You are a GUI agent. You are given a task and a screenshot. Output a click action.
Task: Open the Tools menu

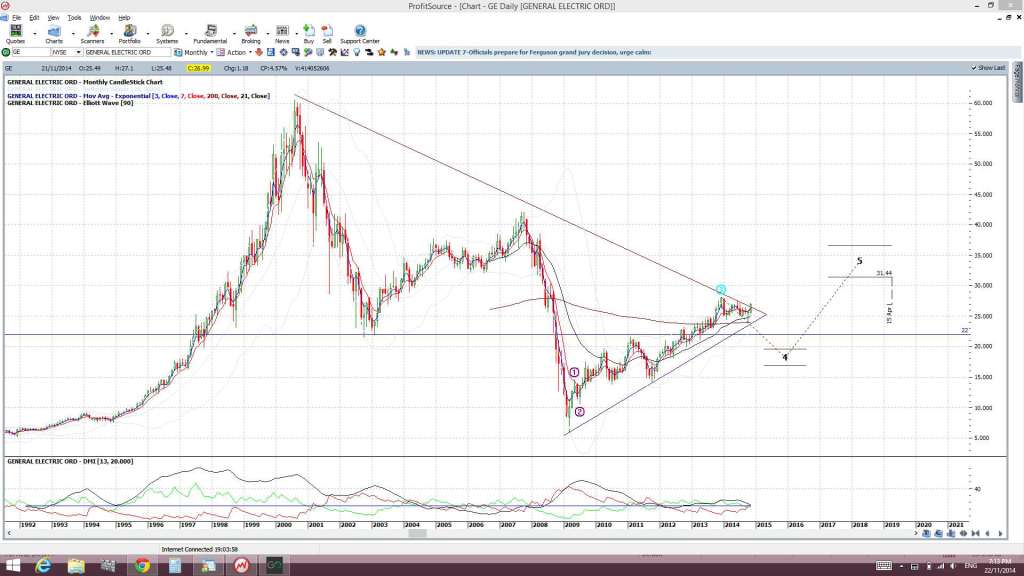(x=74, y=18)
